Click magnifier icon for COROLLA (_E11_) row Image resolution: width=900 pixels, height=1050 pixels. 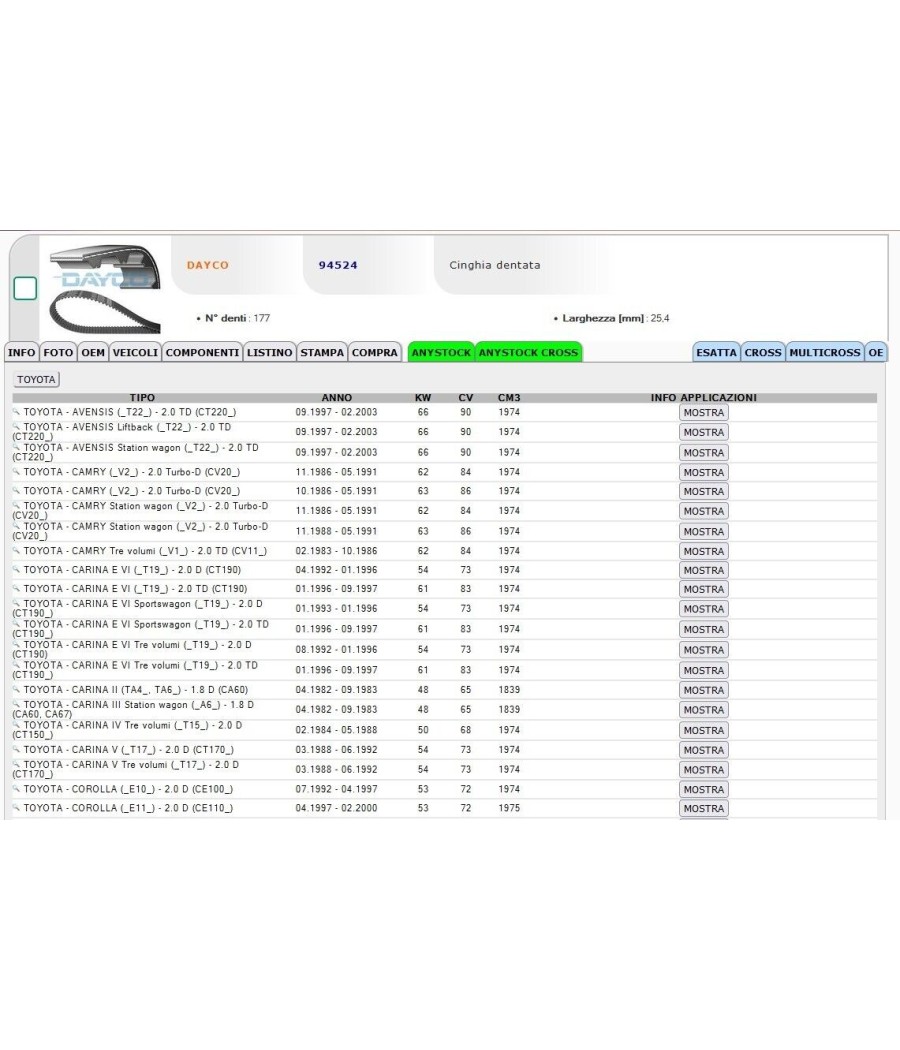[x=16, y=808]
